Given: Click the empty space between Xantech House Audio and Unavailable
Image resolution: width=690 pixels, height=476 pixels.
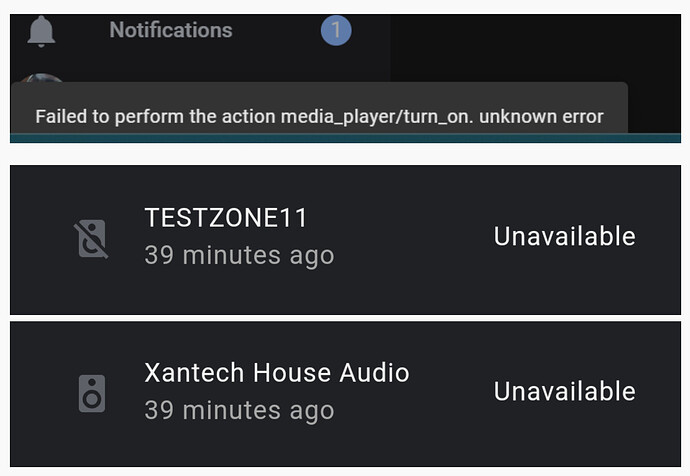Looking at the screenshot, I should [x=450, y=392].
